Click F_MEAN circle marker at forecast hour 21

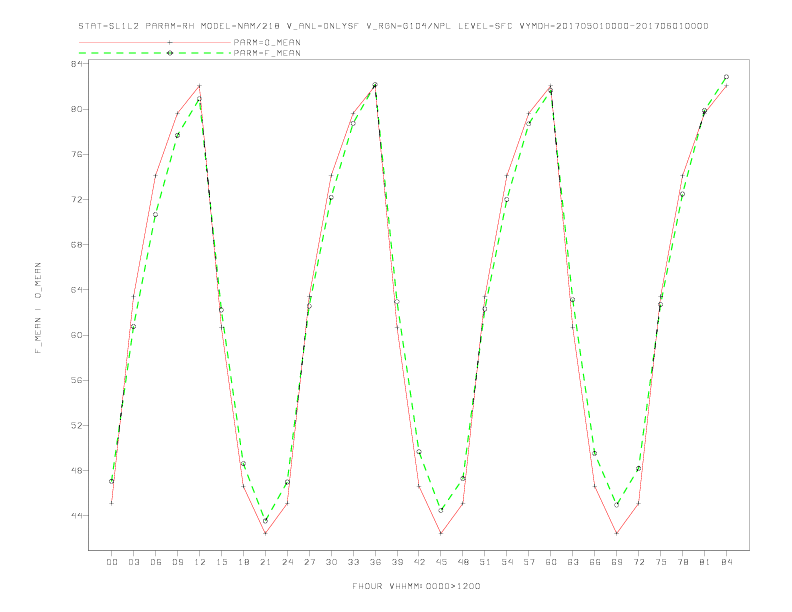[265, 521]
